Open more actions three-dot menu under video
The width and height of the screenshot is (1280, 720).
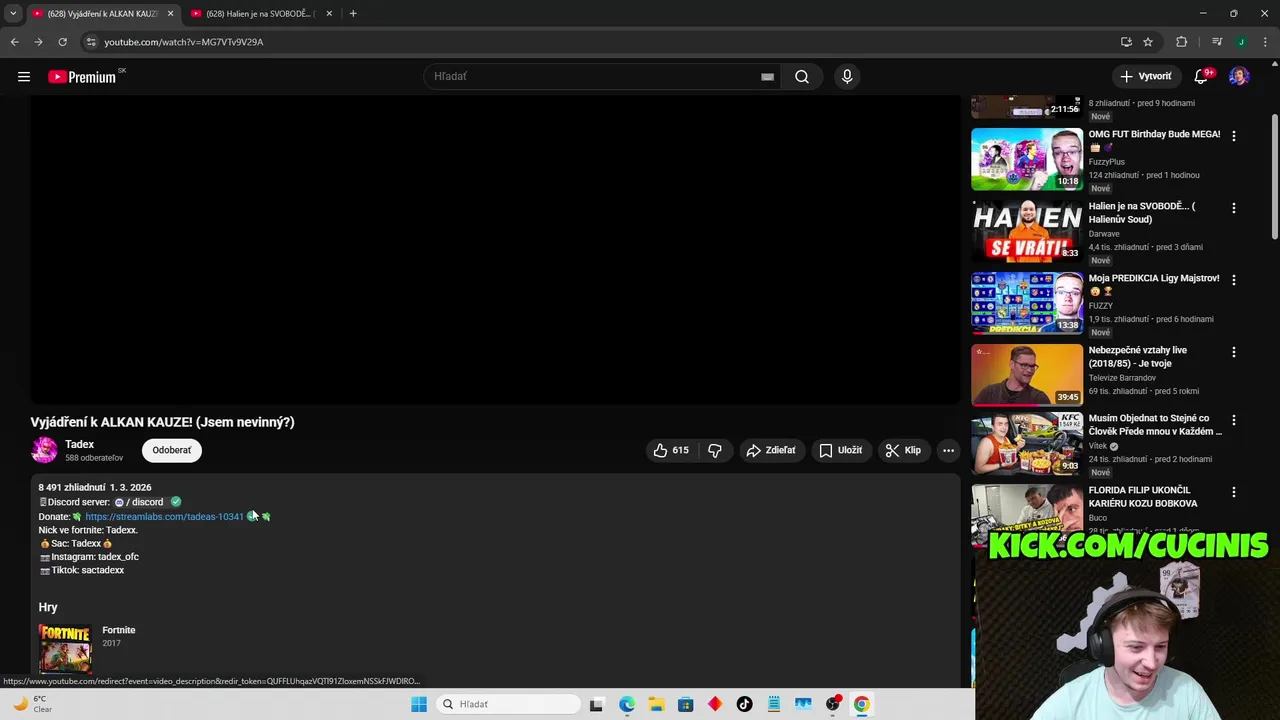[948, 450]
